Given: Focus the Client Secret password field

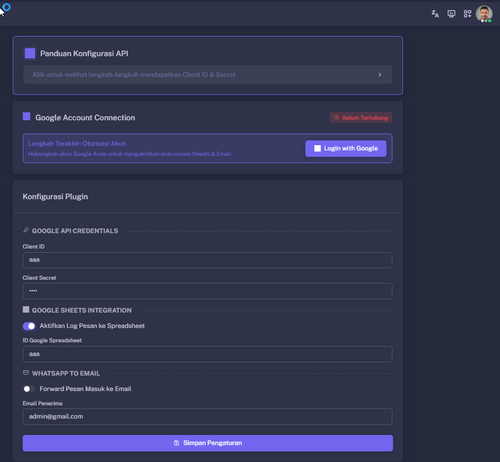Looking at the screenshot, I should [x=207, y=291].
